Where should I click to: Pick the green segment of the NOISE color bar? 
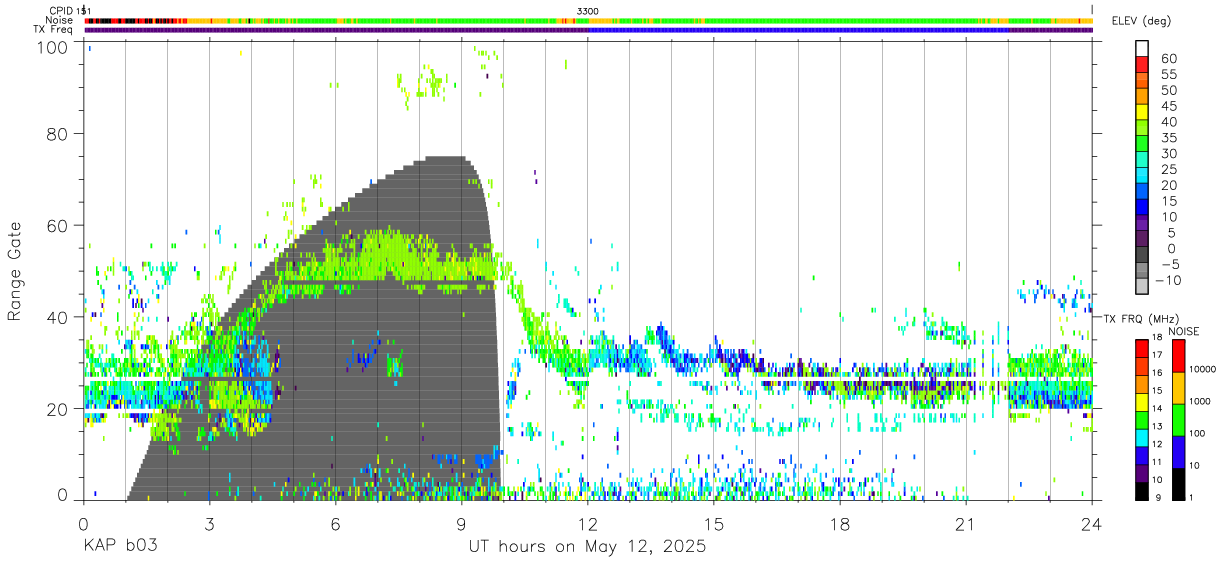[x=1178, y=419]
